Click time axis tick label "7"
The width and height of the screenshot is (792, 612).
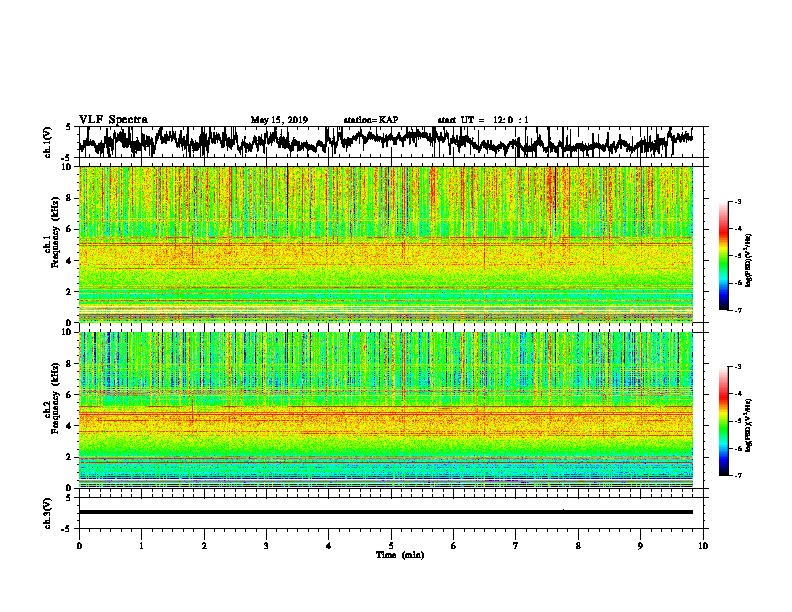tap(516, 545)
